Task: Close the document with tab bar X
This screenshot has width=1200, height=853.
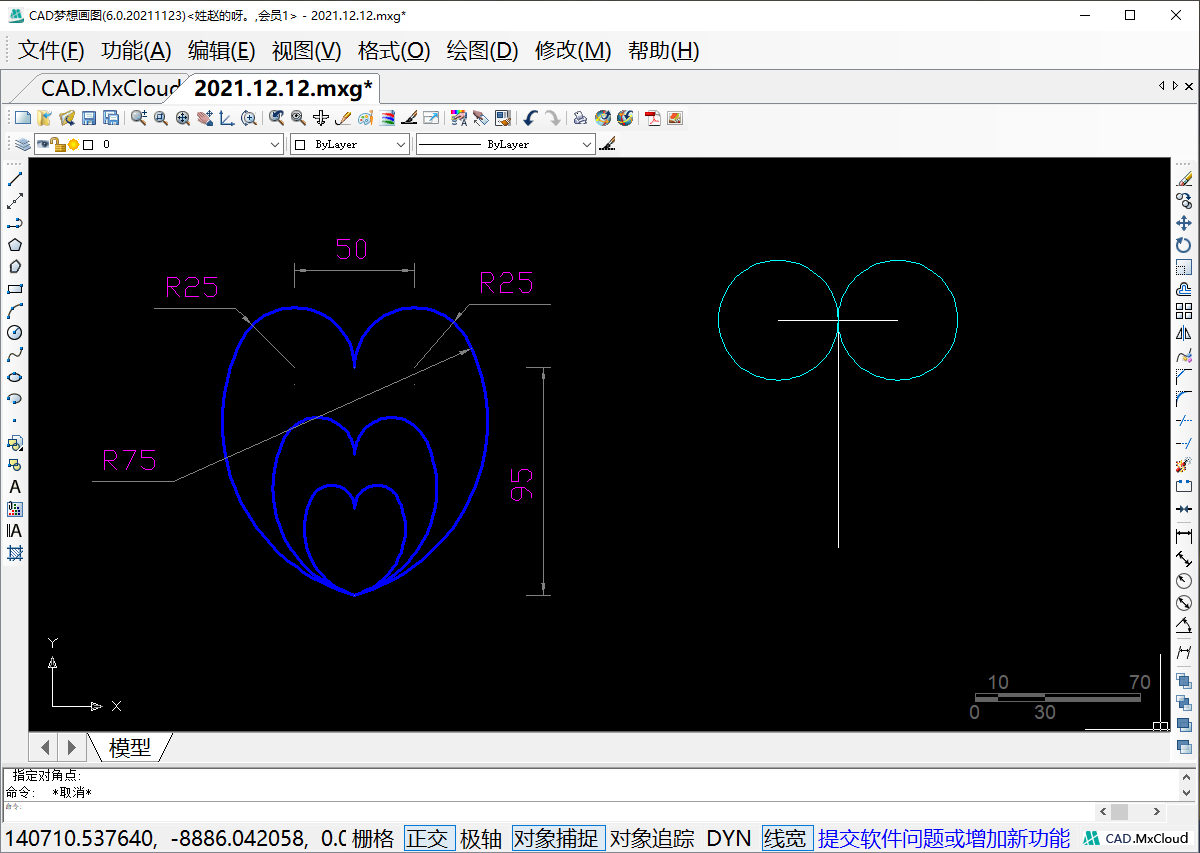Action: pos(1189,86)
